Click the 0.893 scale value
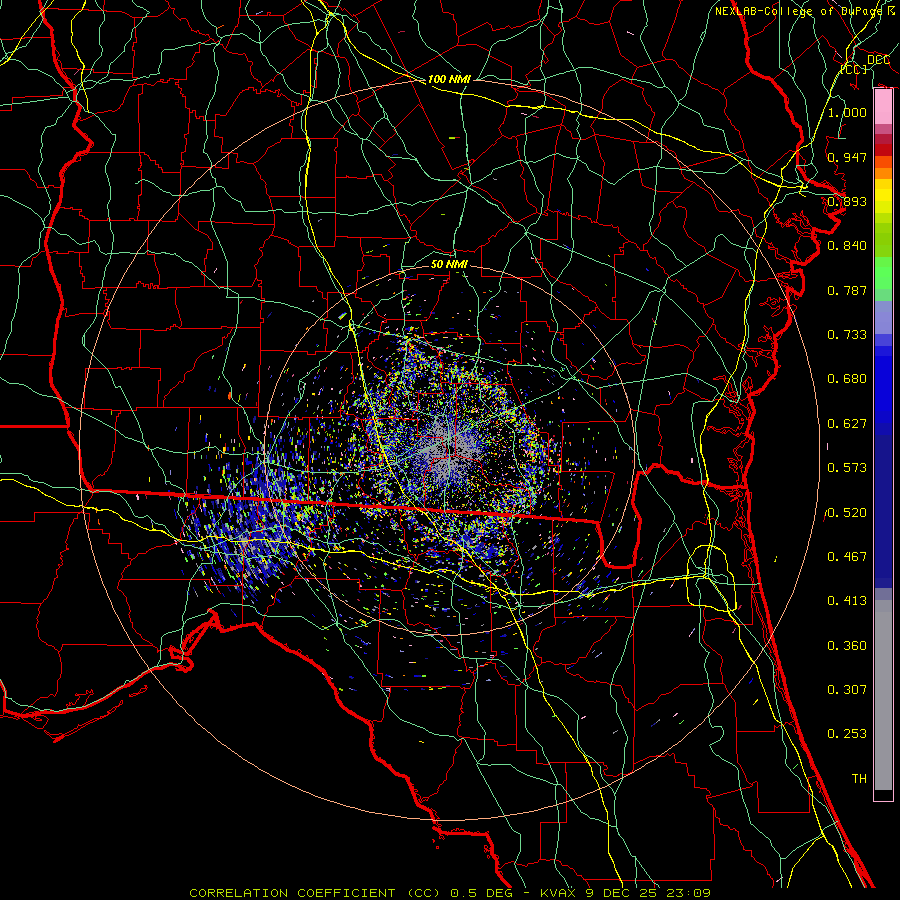This screenshot has height=900, width=900. 847,201
